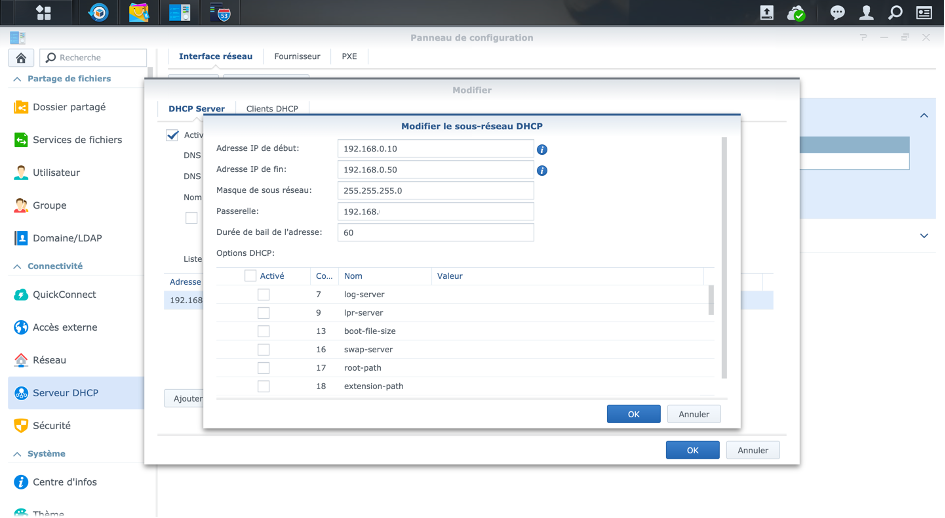This screenshot has height=518, width=945.
Task: Enable the log-server DHCP option checkbox
Action: pos(264,295)
